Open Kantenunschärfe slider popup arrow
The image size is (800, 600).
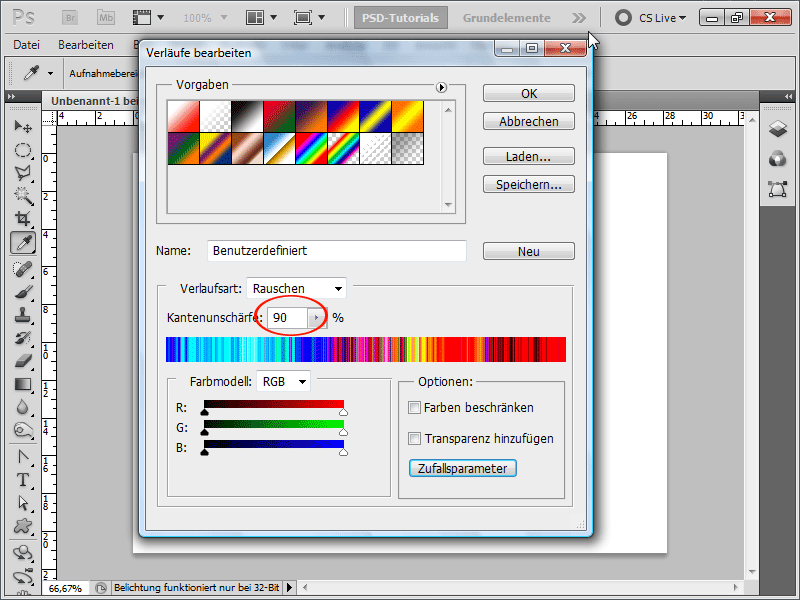(x=316, y=318)
